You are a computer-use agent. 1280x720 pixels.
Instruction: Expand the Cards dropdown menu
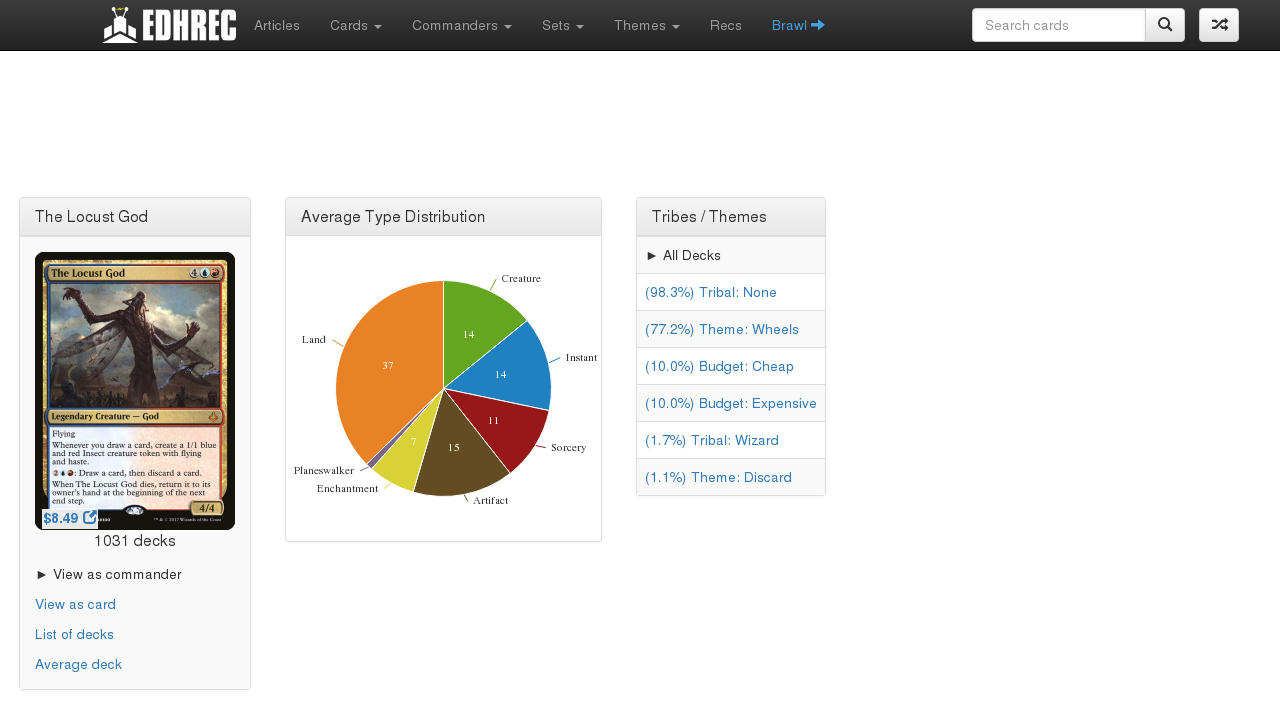pyautogui.click(x=356, y=25)
